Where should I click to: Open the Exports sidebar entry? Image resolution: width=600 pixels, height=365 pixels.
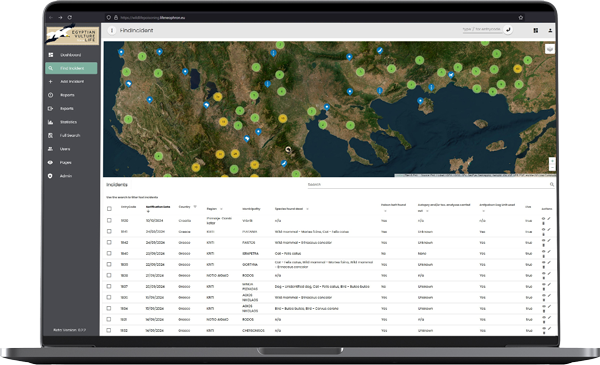71,108
